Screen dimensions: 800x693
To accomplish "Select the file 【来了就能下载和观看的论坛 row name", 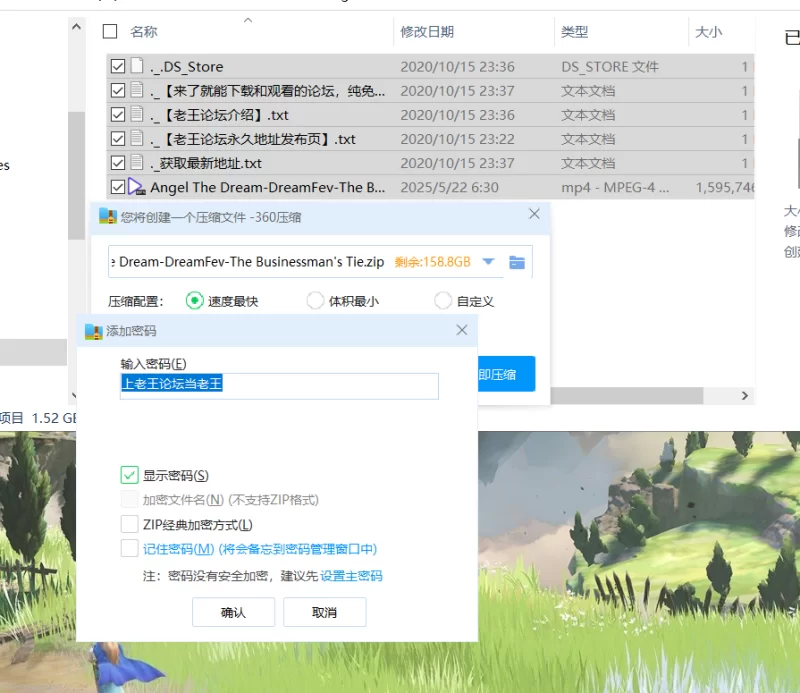I will pyautogui.click(x=267, y=91).
